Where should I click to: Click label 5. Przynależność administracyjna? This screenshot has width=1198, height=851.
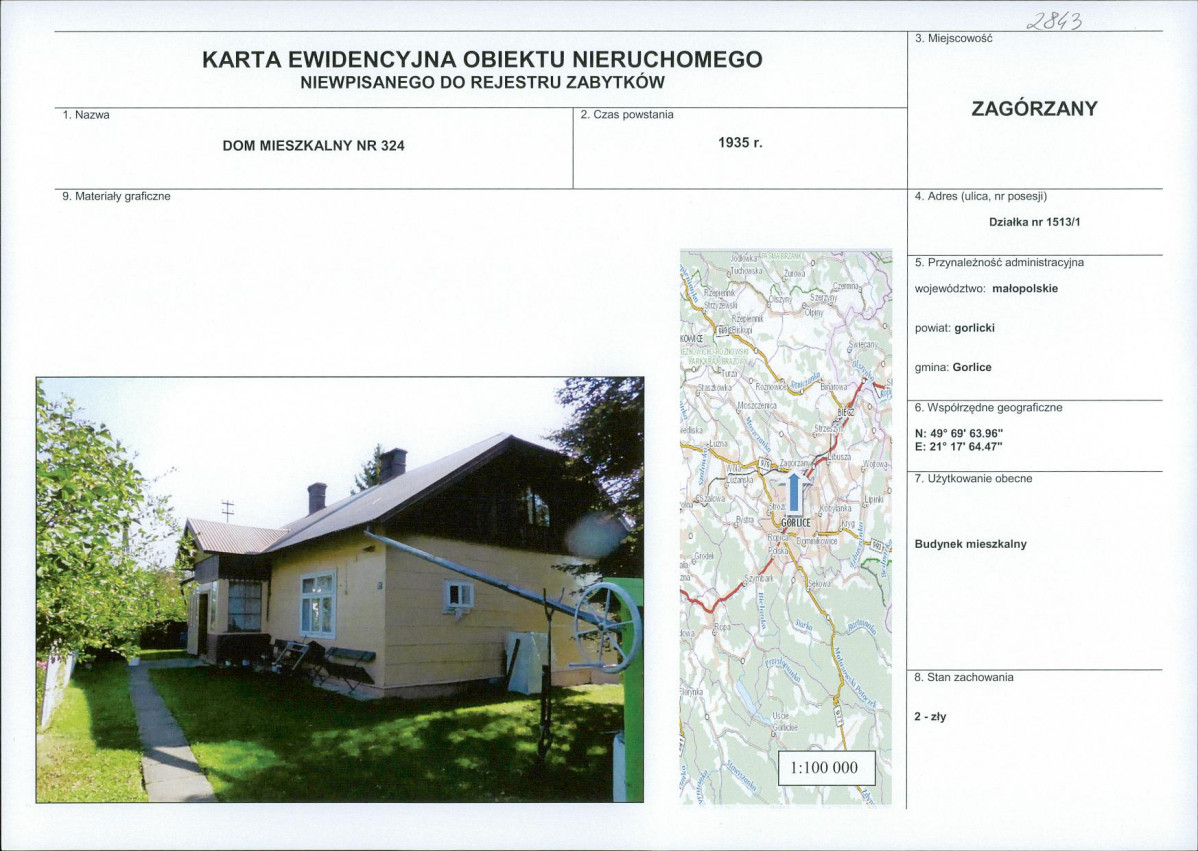999,263
